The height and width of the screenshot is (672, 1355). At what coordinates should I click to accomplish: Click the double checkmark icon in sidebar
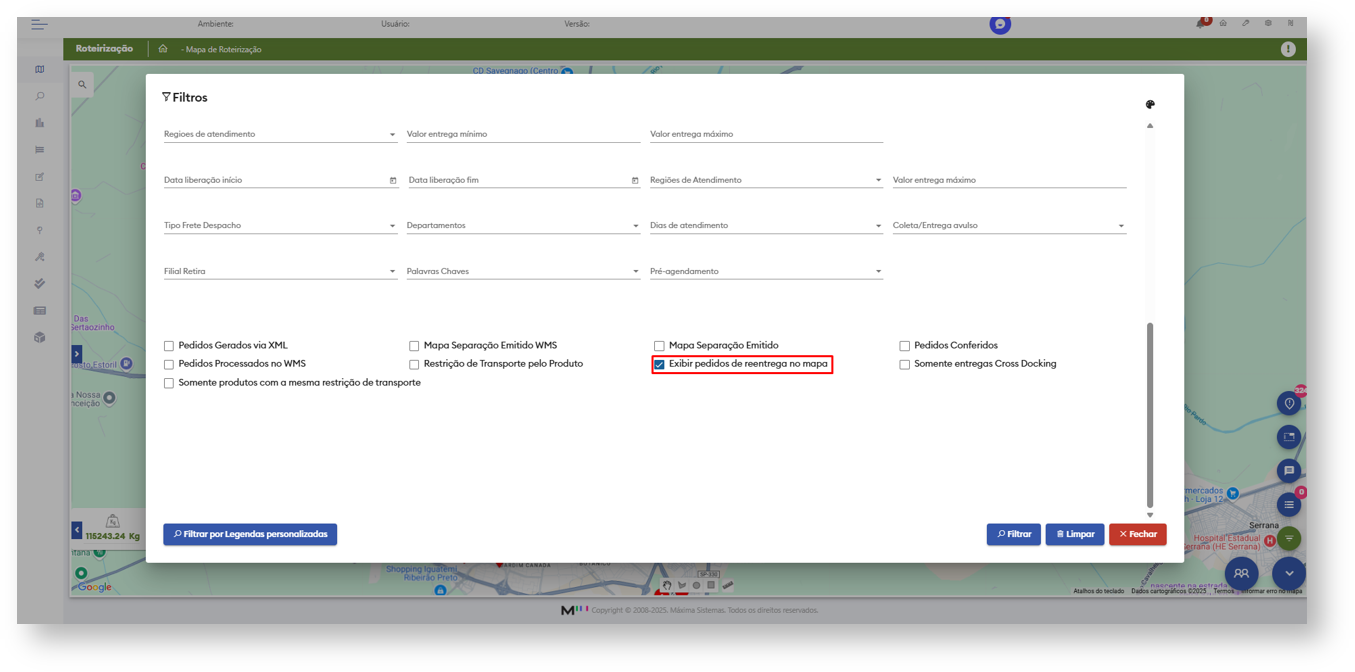coord(40,284)
